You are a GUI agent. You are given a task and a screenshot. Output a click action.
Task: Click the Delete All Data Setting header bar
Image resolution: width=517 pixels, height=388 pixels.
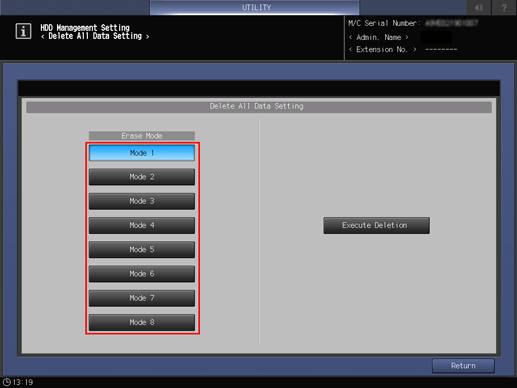259,106
